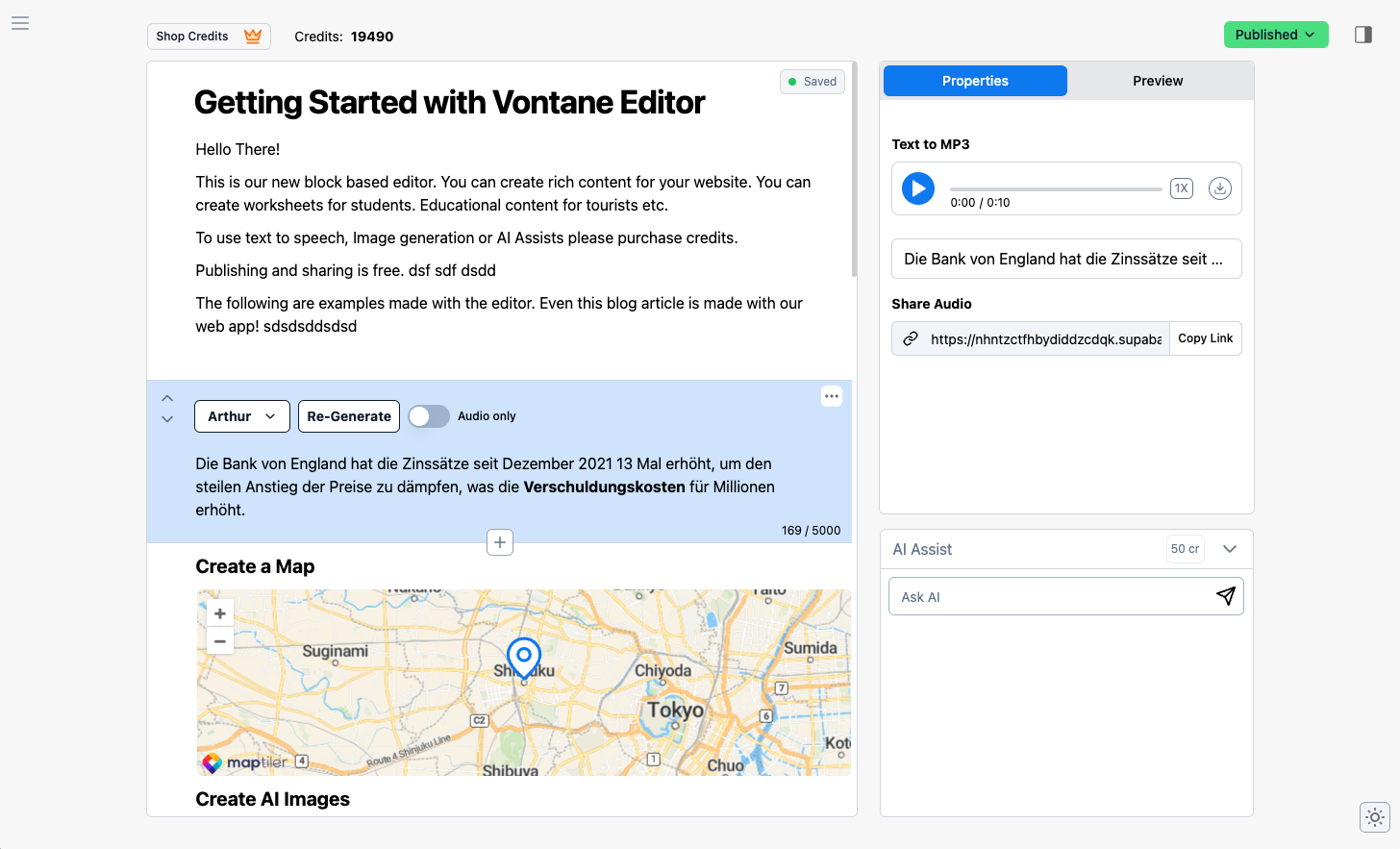Open the hamburger menu icon
Screen dimensions: 1400x849
20,23
